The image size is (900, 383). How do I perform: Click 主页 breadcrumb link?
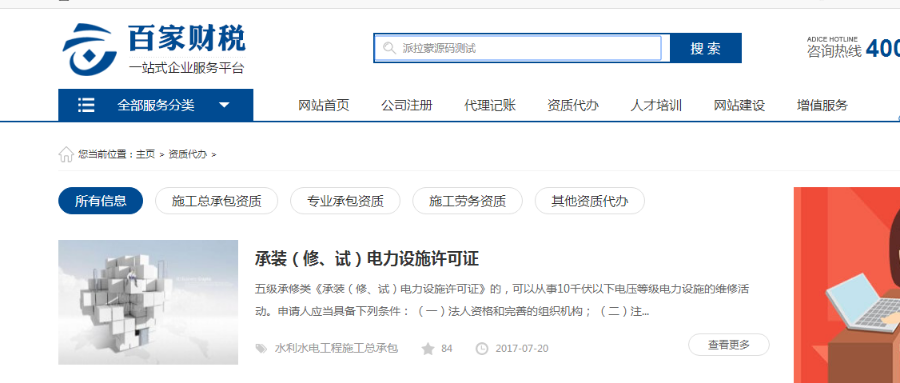click(145, 154)
